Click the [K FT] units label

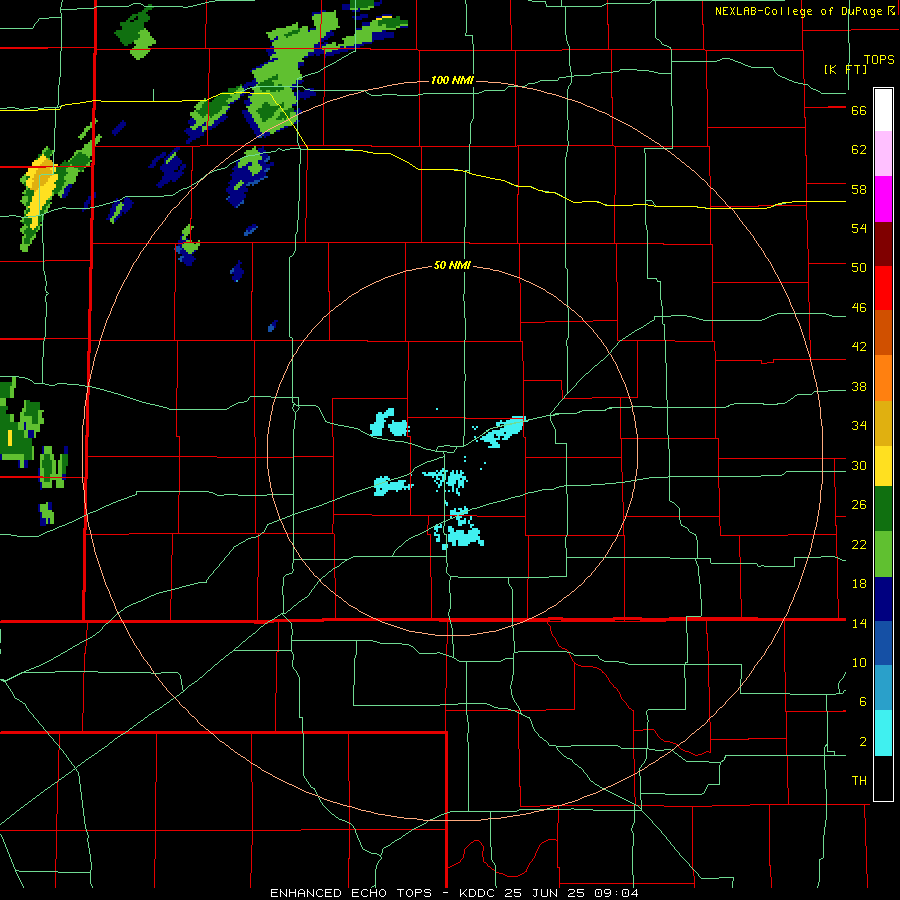pyautogui.click(x=845, y=69)
